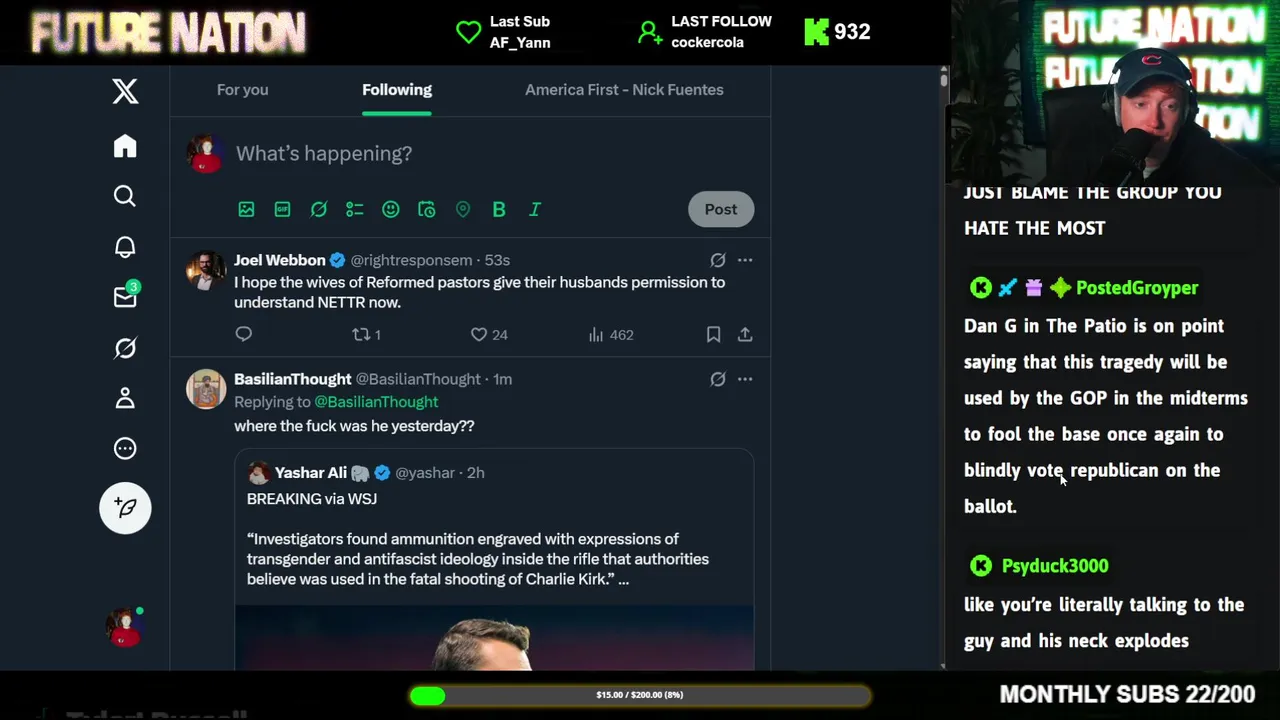1280x720 pixels.
Task: Click the Last Sub heart icon
Action: [x=468, y=32]
